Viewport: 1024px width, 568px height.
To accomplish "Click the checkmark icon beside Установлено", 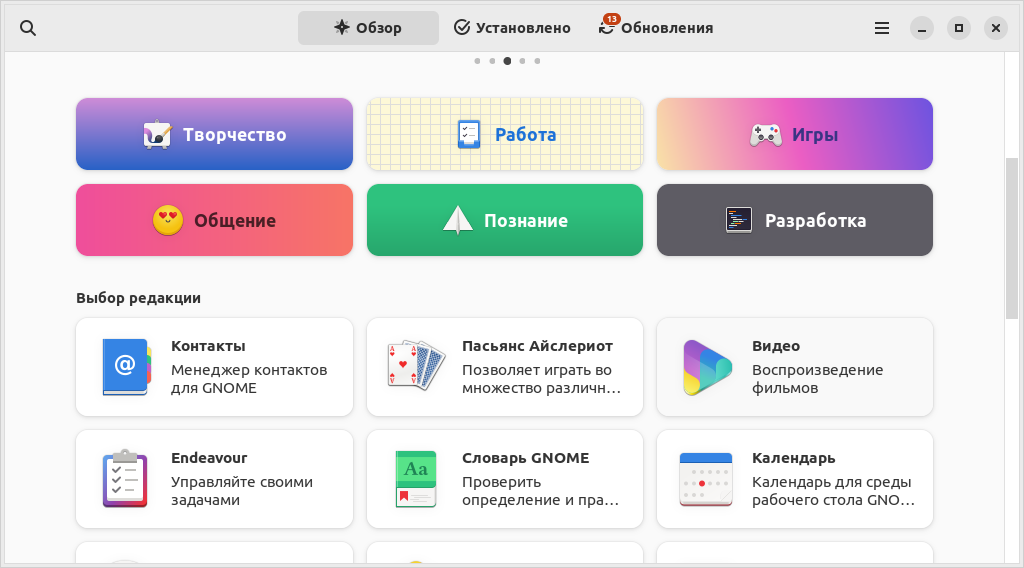I will pyautogui.click(x=462, y=27).
